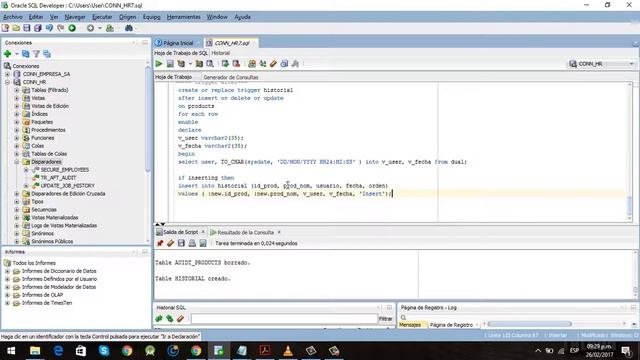This screenshot has height=360, width=640.
Task: Click the Autotrace icon in worksheet toolbar
Action: pyautogui.click(x=199, y=64)
